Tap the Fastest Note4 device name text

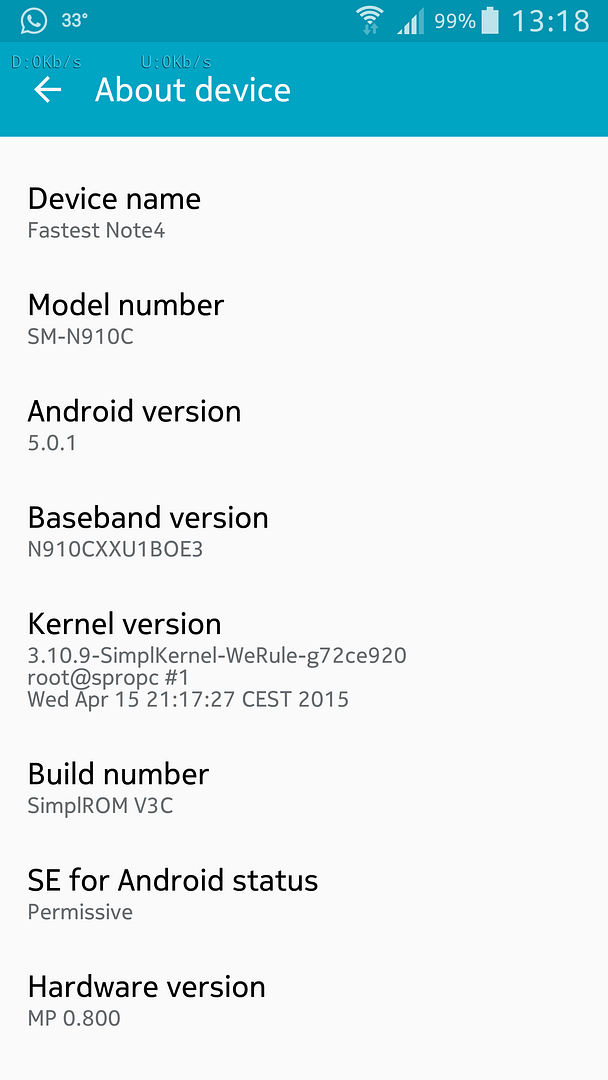click(96, 230)
